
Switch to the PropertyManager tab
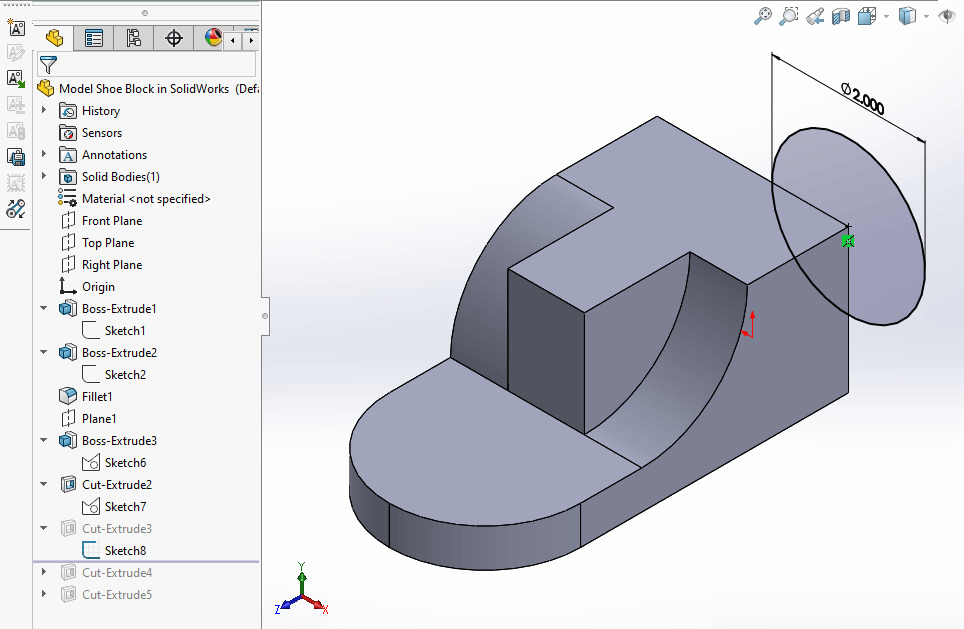(94, 39)
